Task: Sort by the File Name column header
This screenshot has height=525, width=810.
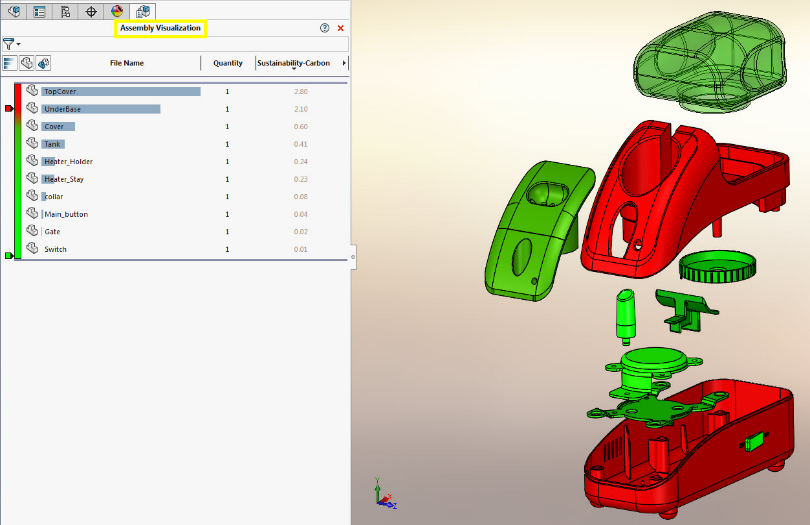Action: click(127, 63)
